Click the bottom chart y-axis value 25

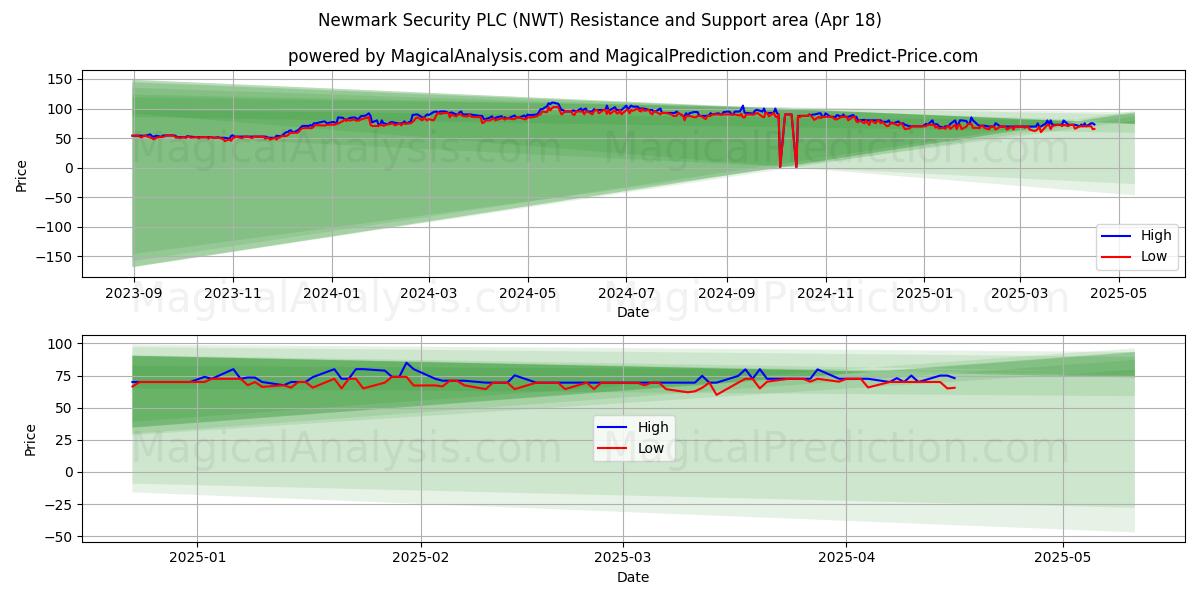point(65,440)
